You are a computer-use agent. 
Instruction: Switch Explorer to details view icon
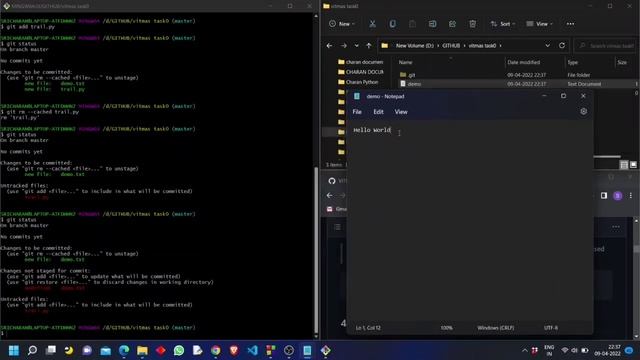(624, 165)
